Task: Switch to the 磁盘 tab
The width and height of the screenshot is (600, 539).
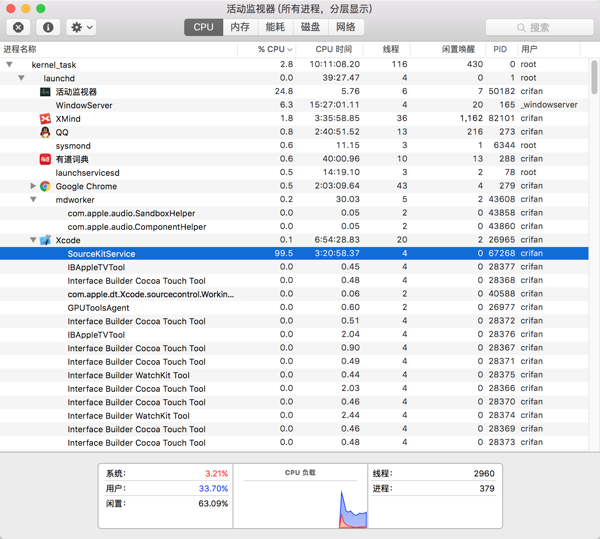Action: click(310, 27)
